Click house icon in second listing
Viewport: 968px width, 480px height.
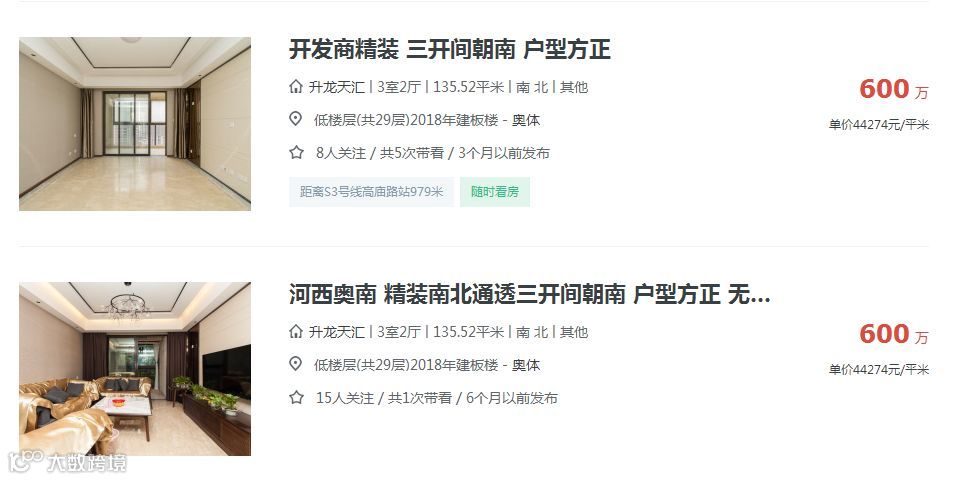pos(296,331)
